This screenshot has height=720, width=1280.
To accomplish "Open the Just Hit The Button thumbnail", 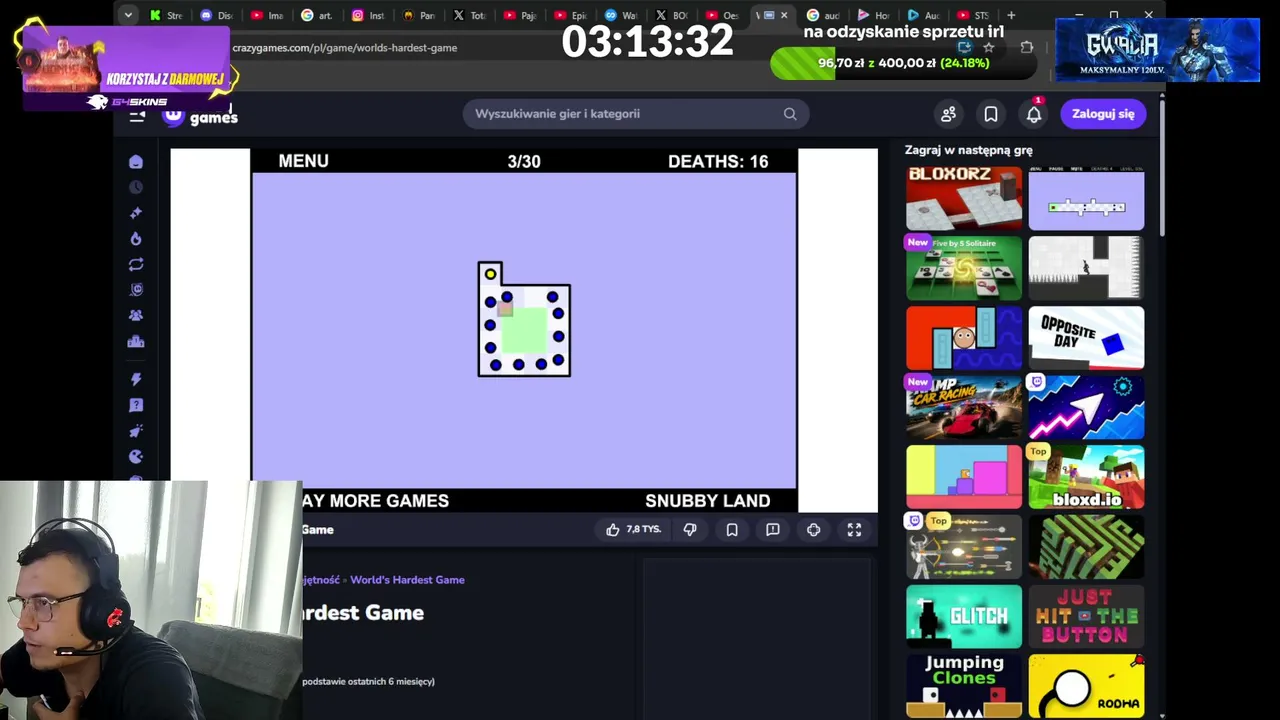I will pyautogui.click(x=1086, y=617).
